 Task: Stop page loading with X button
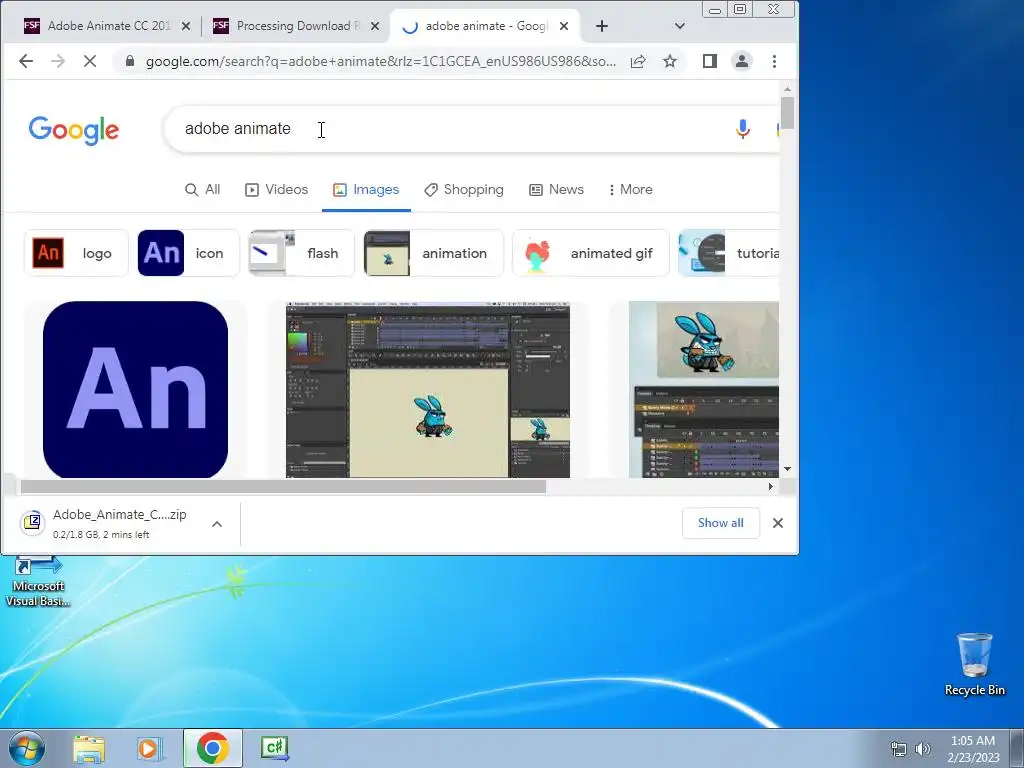tap(90, 61)
